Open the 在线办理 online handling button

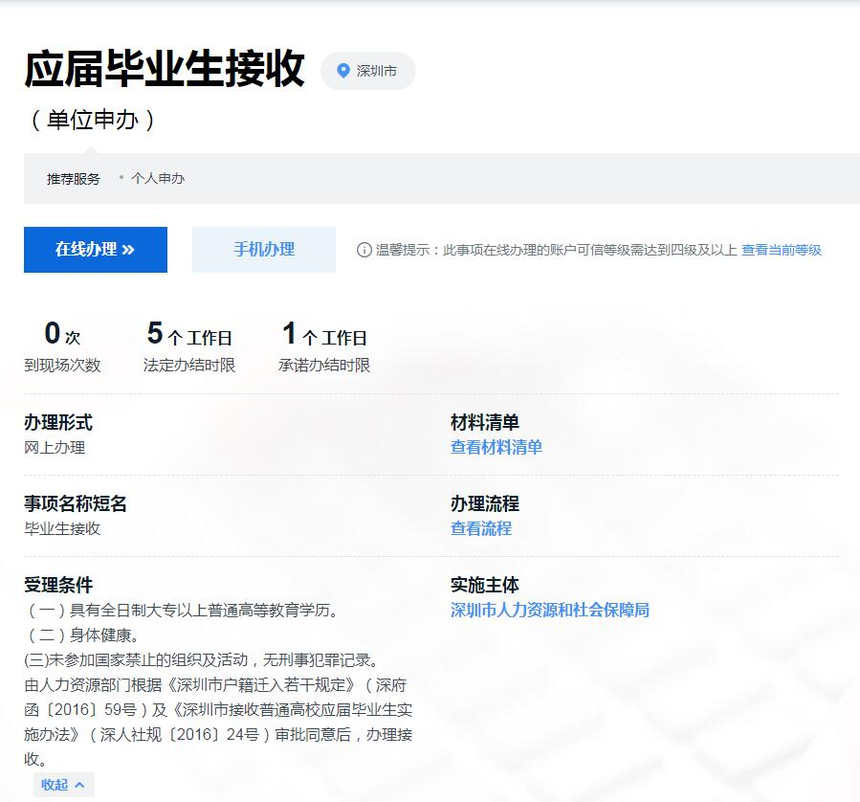95,250
